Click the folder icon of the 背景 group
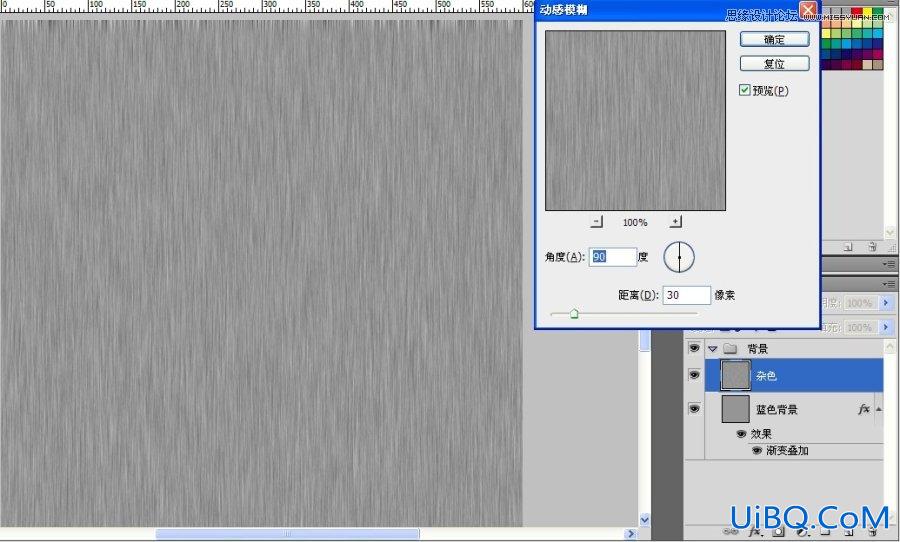 click(730, 349)
